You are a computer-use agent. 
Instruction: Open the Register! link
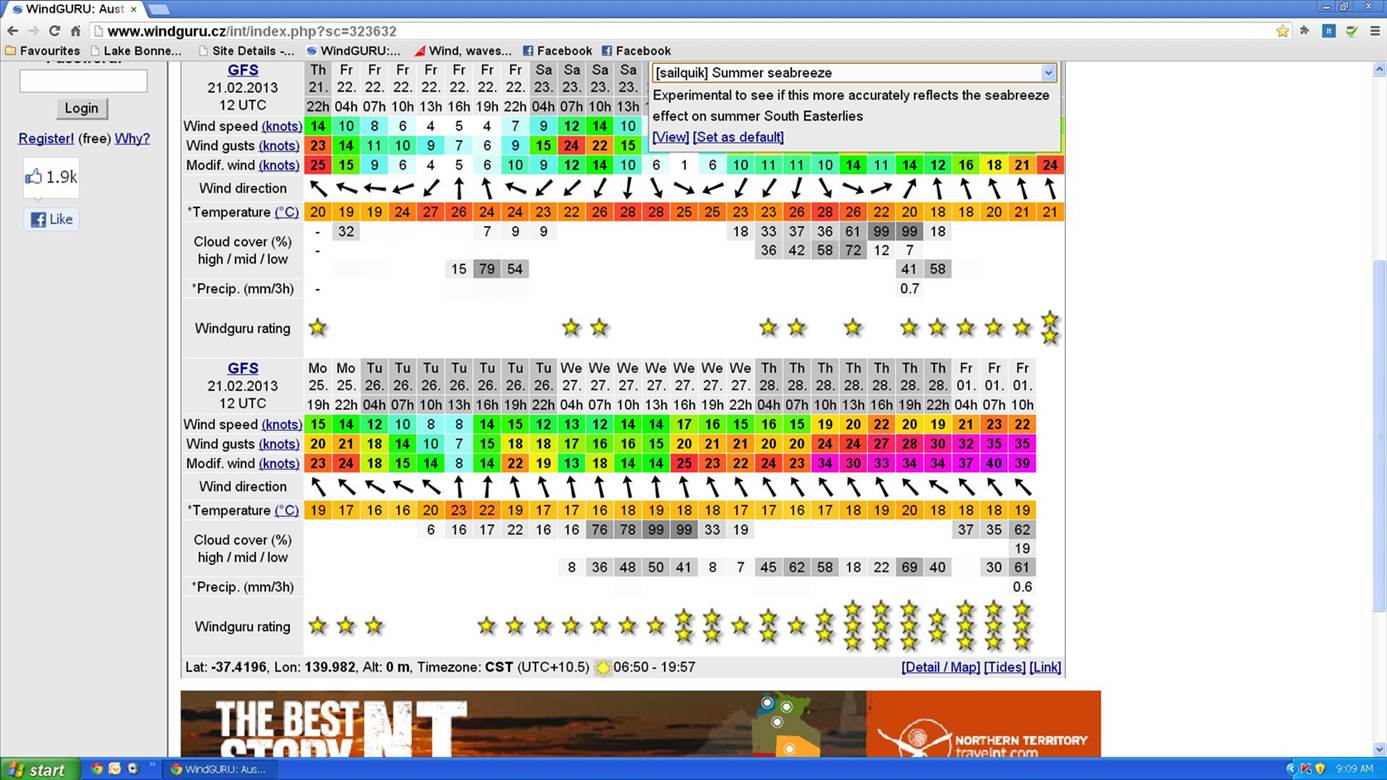click(x=46, y=138)
